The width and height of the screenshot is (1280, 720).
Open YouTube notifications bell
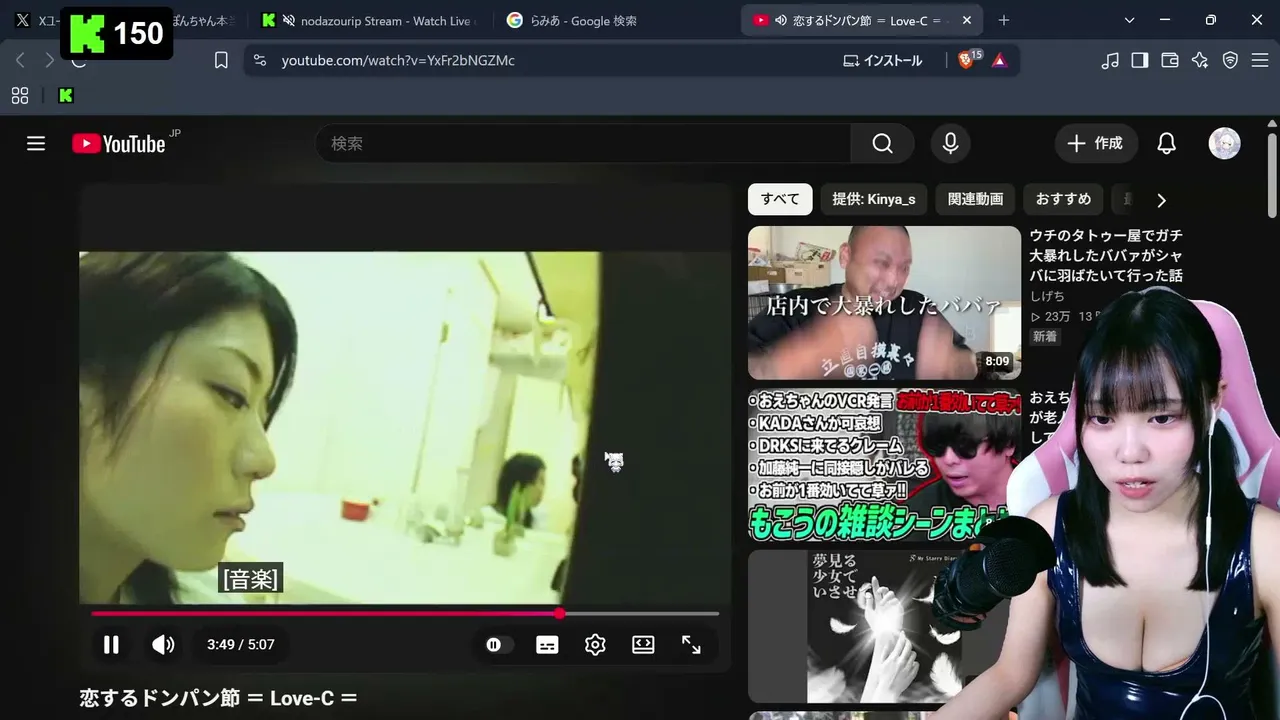pos(1166,144)
